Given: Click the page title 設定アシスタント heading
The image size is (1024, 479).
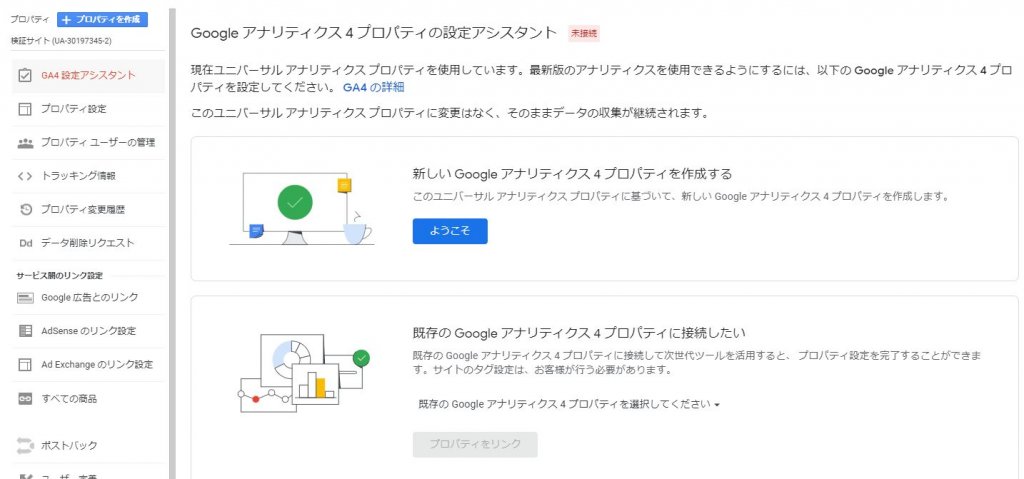Looking at the screenshot, I should click(374, 33).
